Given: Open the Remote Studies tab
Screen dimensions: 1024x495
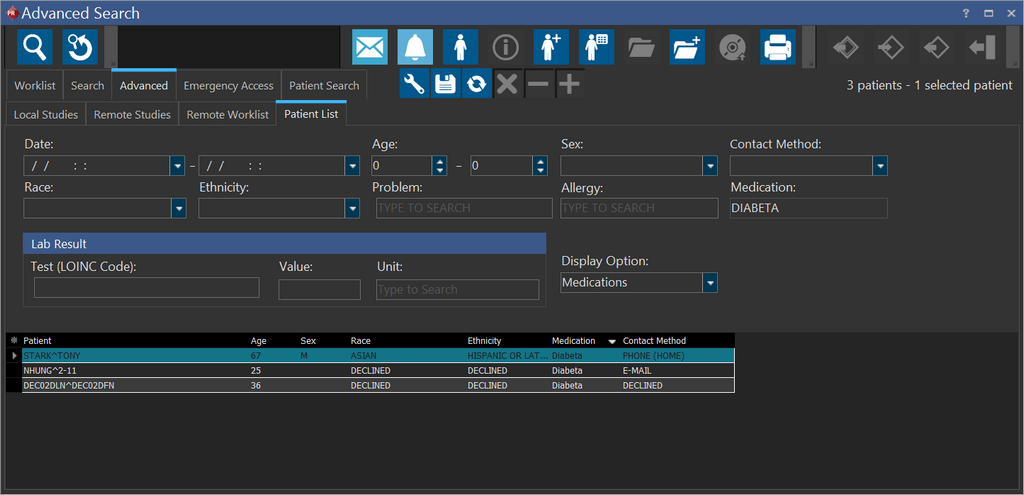Looking at the screenshot, I should pyautogui.click(x=132, y=115).
